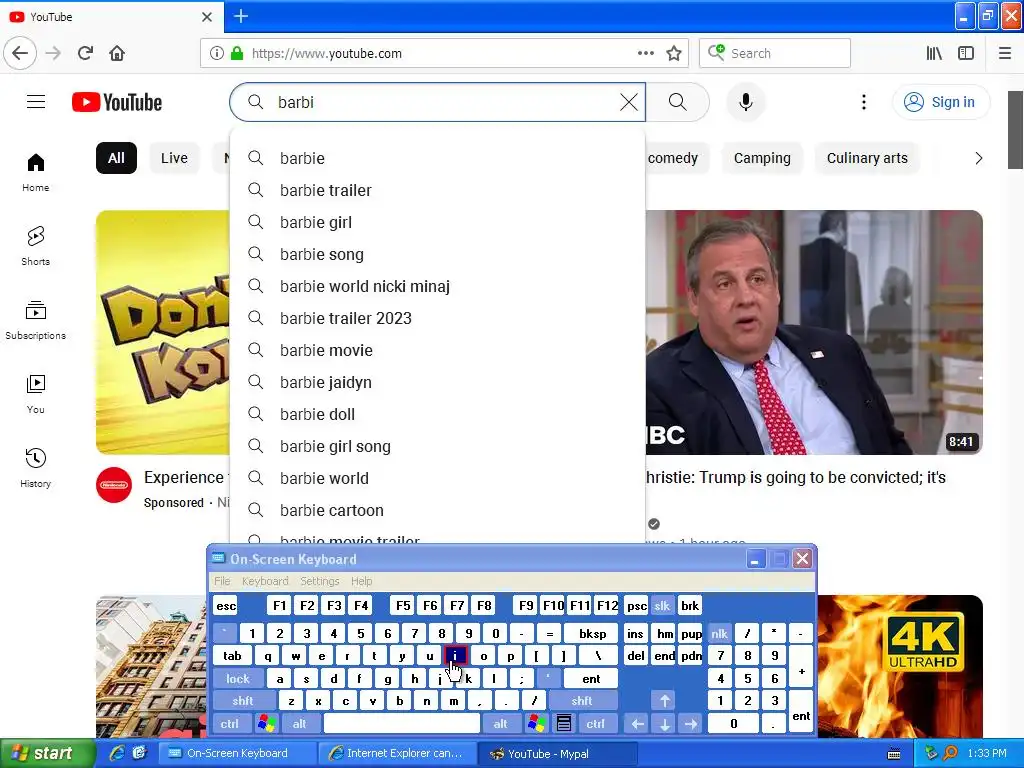This screenshot has width=1024, height=768.
Task: Choose suggestion 'barbie world nicki minaj'
Action: tap(438, 286)
